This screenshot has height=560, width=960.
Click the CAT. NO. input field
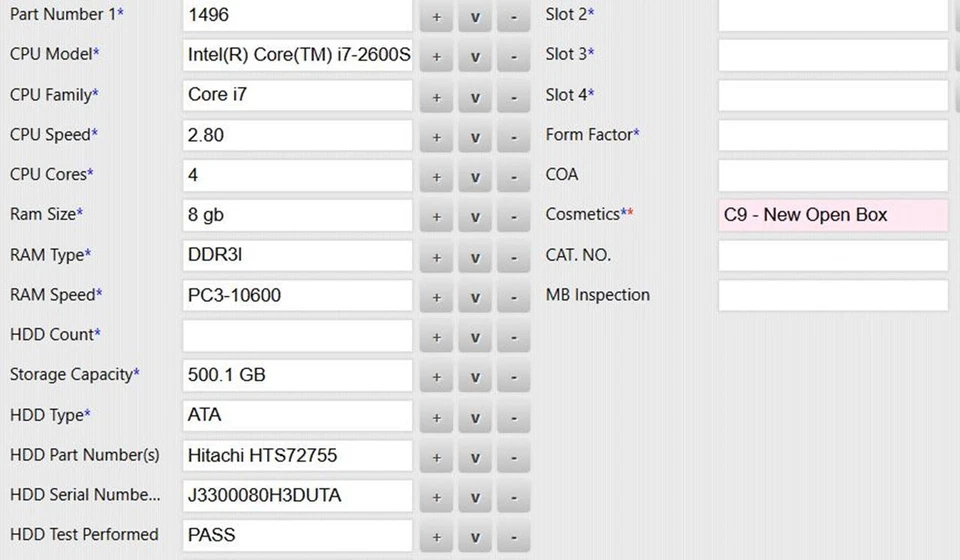coord(832,255)
